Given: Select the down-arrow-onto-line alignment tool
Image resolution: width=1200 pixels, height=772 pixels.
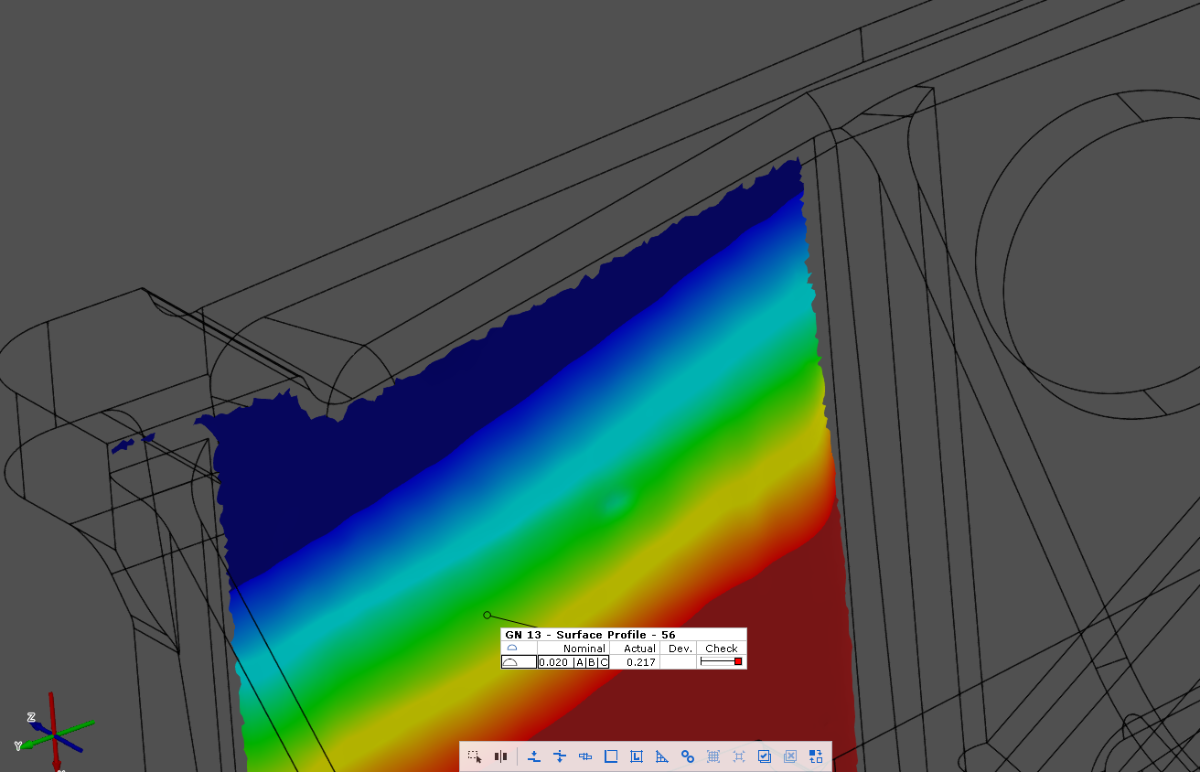Looking at the screenshot, I should click(x=534, y=757).
